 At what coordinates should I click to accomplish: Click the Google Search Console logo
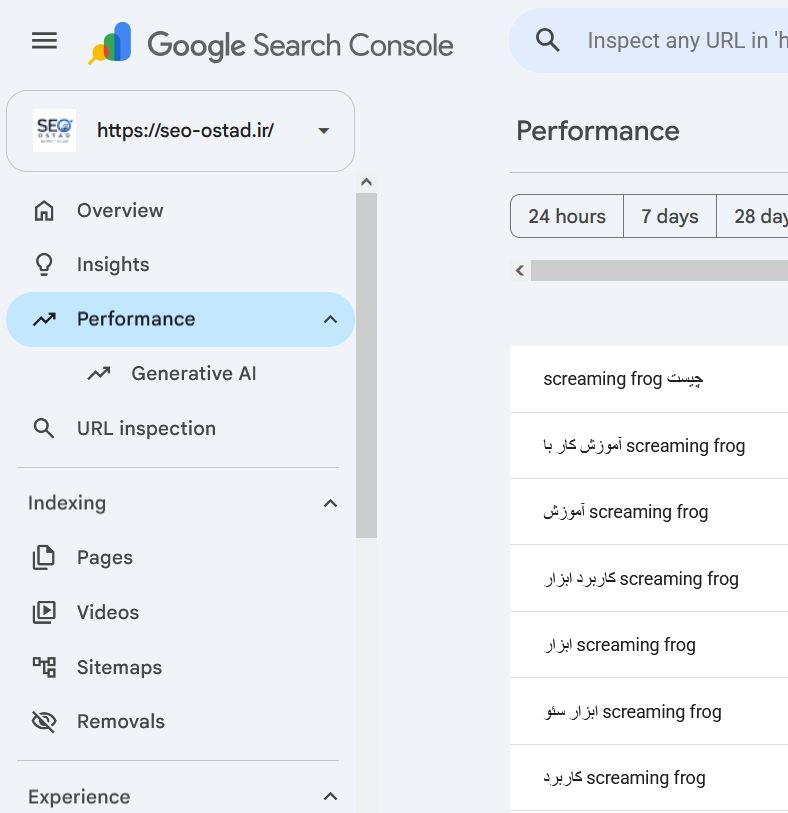click(x=271, y=45)
